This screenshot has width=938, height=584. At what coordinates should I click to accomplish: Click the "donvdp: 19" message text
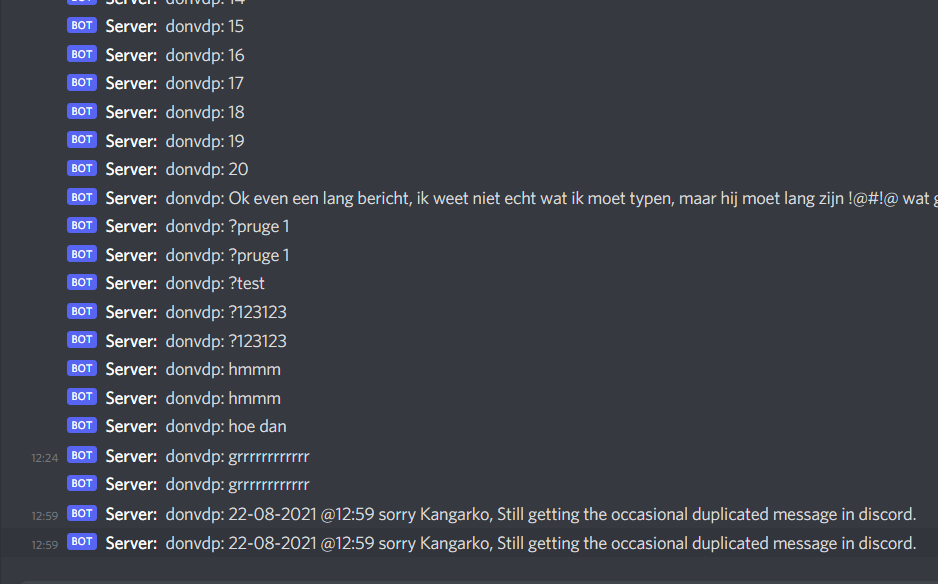click(x=205, y=140)
